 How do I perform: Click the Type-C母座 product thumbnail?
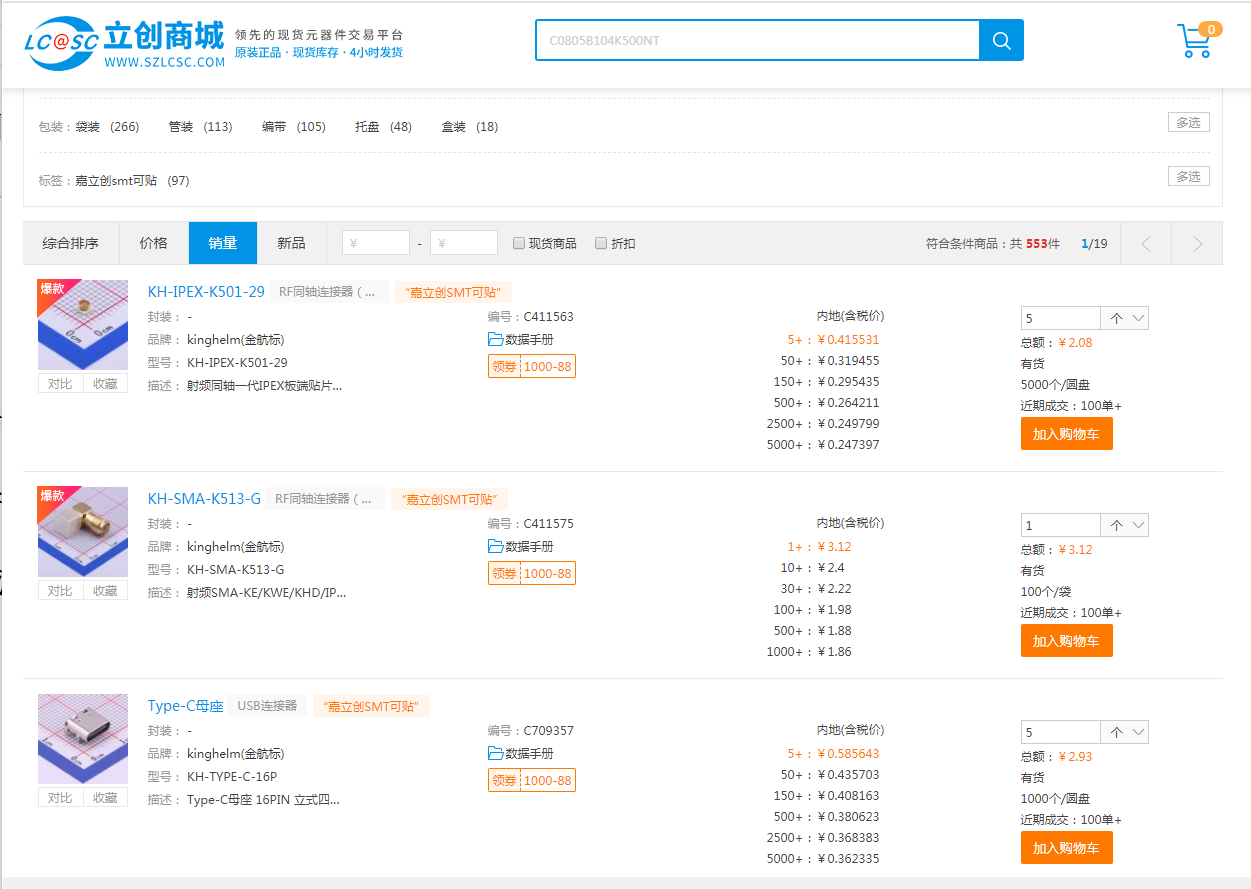[83, 739]
